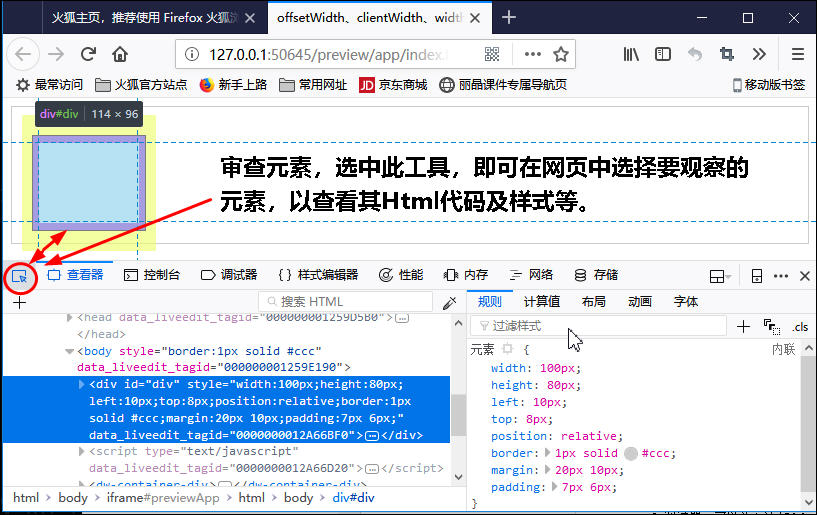Switch to Animations 动画 sidebar tab
The width and height of the screenshot is (817, 515).
[x=640, y=301]
